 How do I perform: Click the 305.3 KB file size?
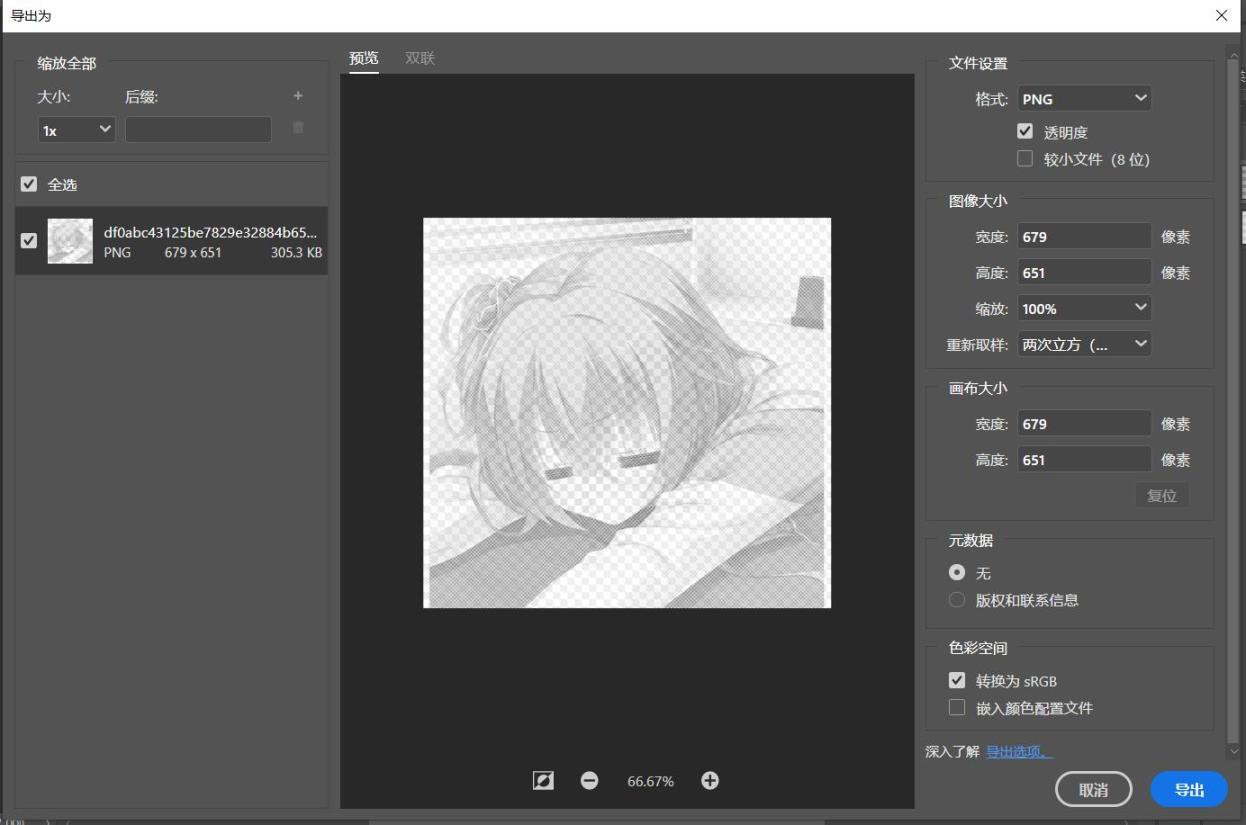[296, 253]
